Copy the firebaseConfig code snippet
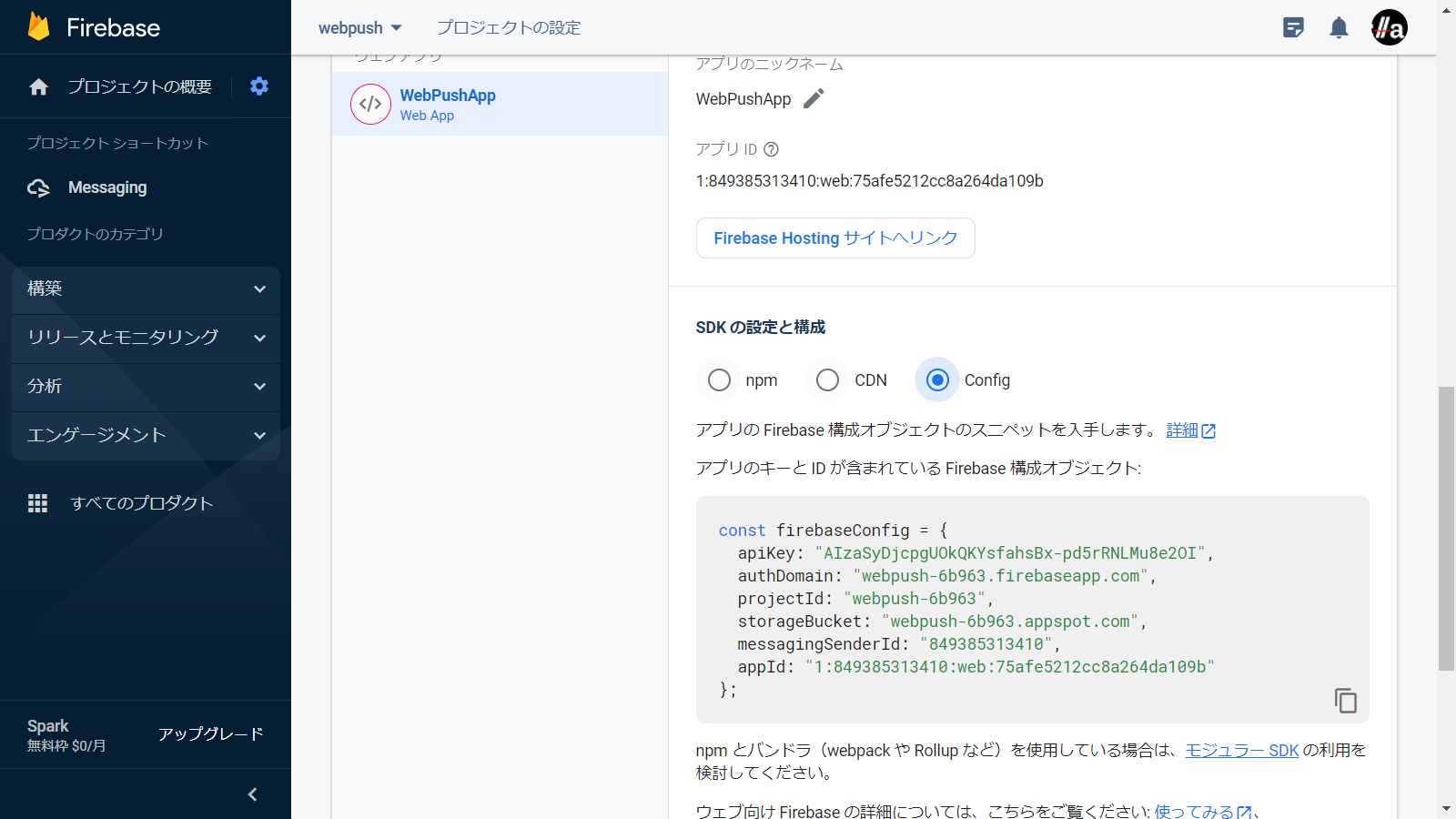Viewport: 1456px width, 819px height. tap(1345, 700)
